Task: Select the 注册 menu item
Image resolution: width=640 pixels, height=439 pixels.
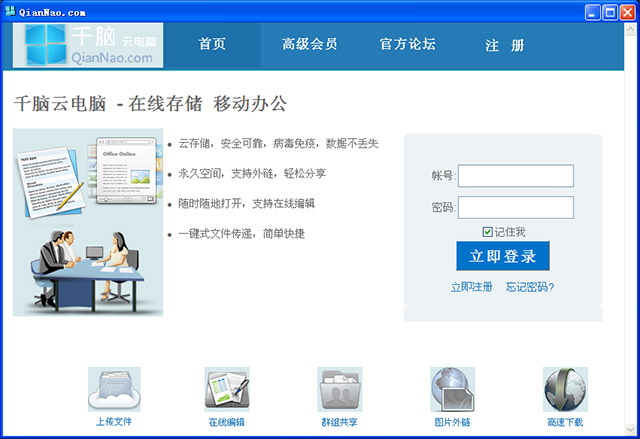Action: 504,45
